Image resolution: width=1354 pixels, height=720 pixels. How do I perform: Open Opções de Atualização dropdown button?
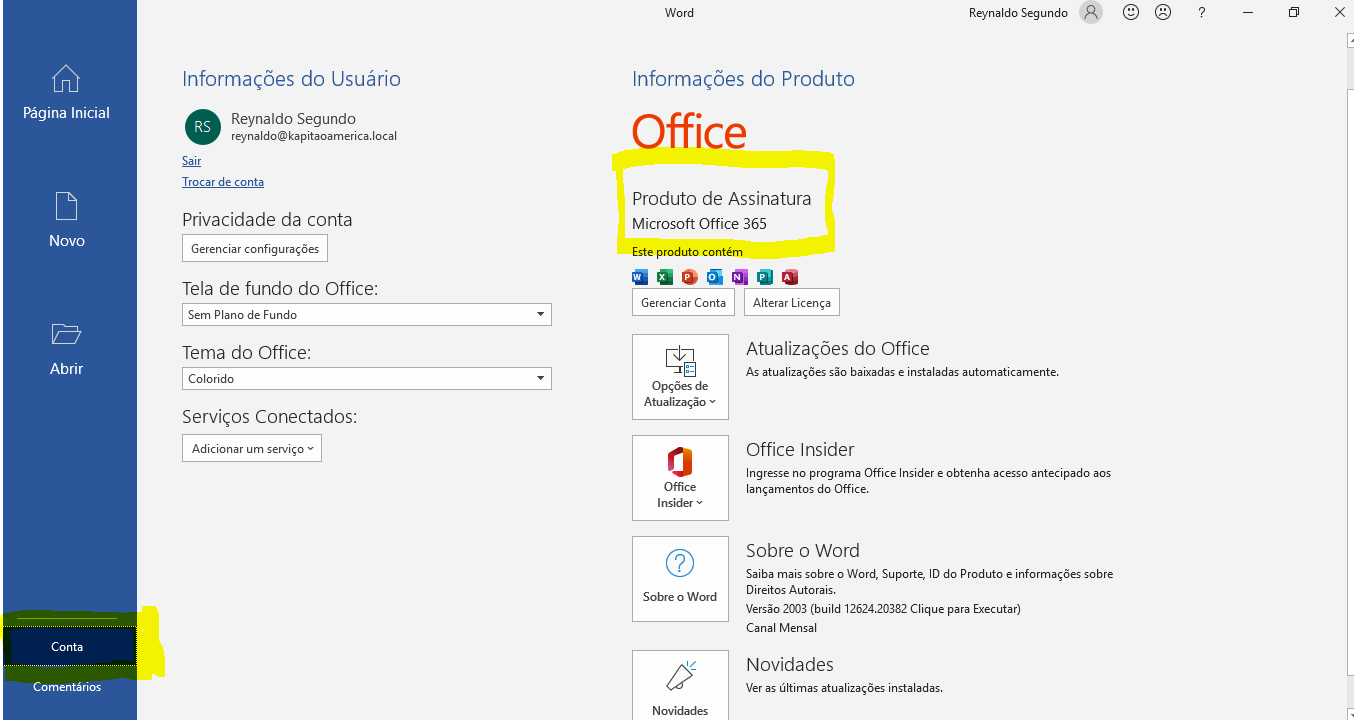point(680,377)
